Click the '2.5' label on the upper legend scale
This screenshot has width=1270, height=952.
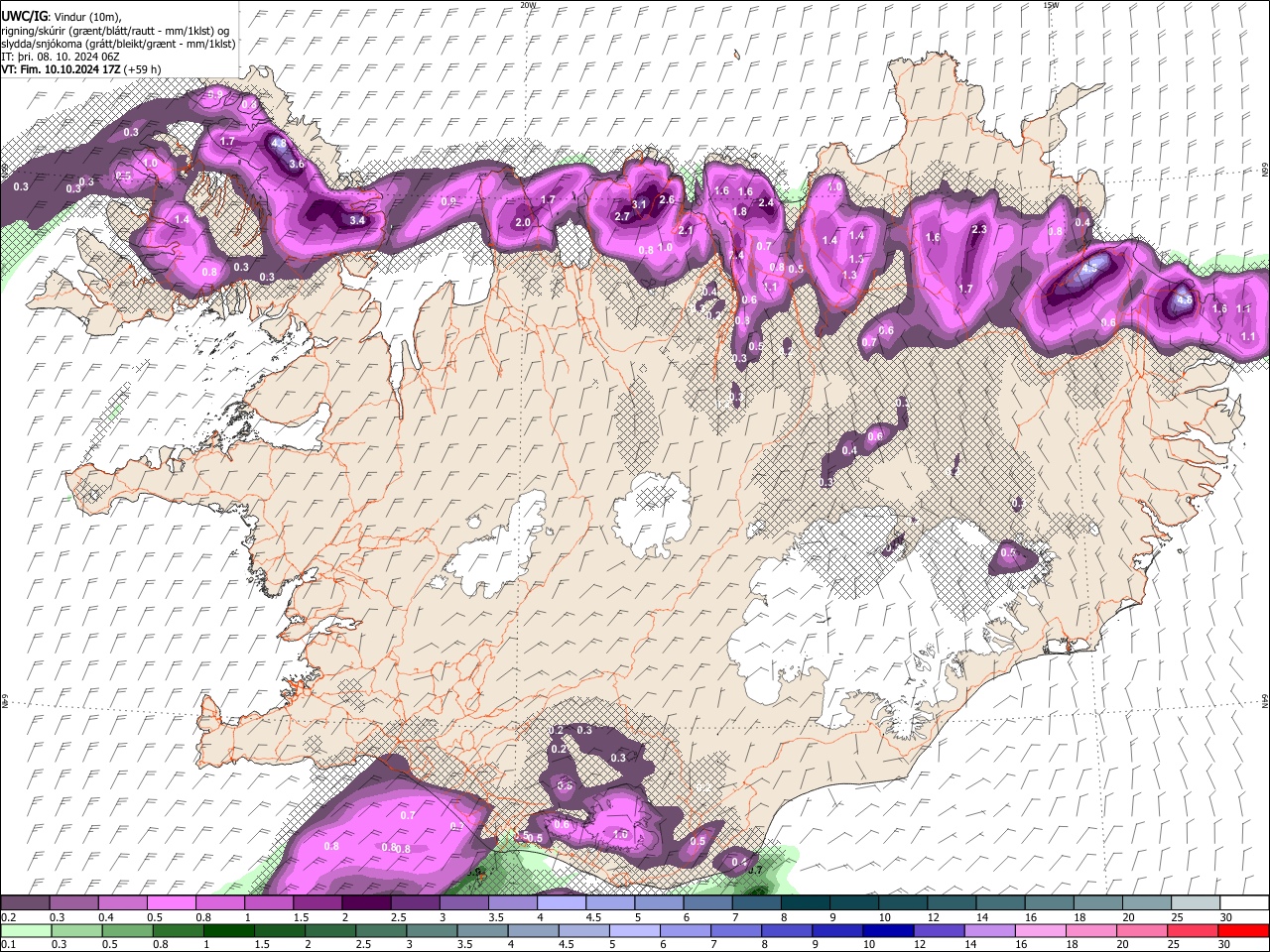397,917
